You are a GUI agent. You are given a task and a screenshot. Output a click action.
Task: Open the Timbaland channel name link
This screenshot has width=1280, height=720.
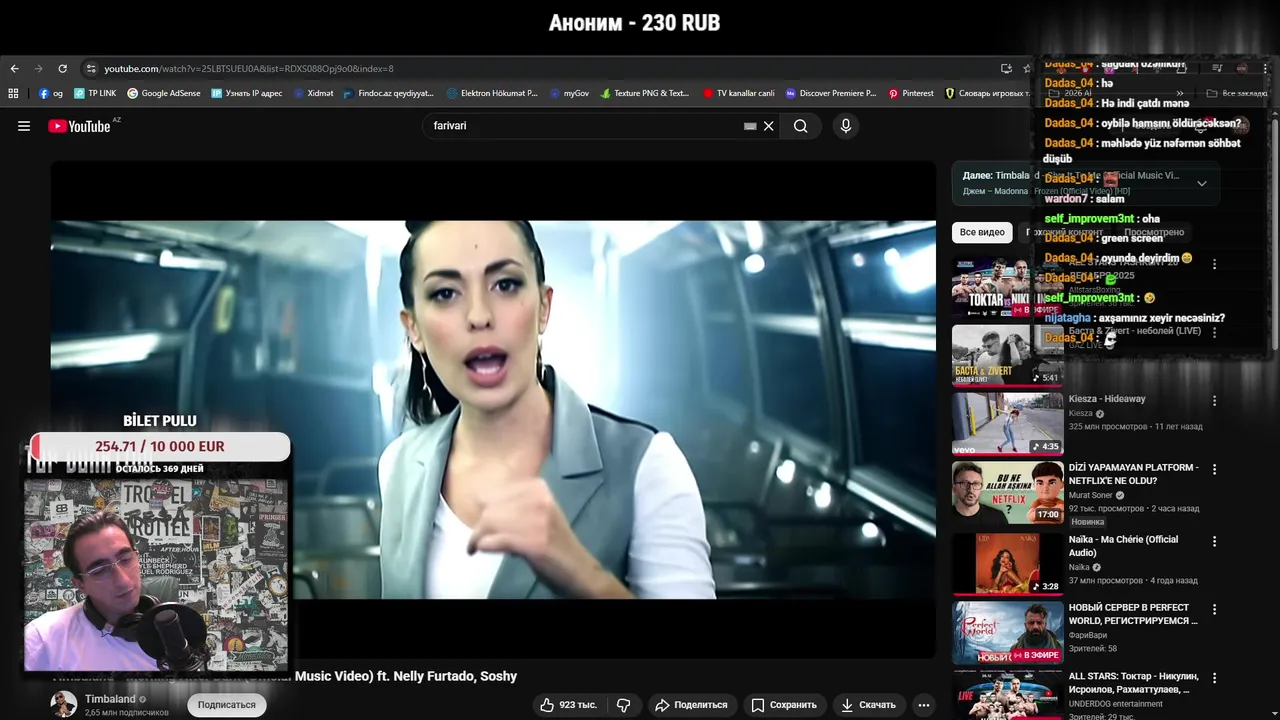tap(110, 699)
